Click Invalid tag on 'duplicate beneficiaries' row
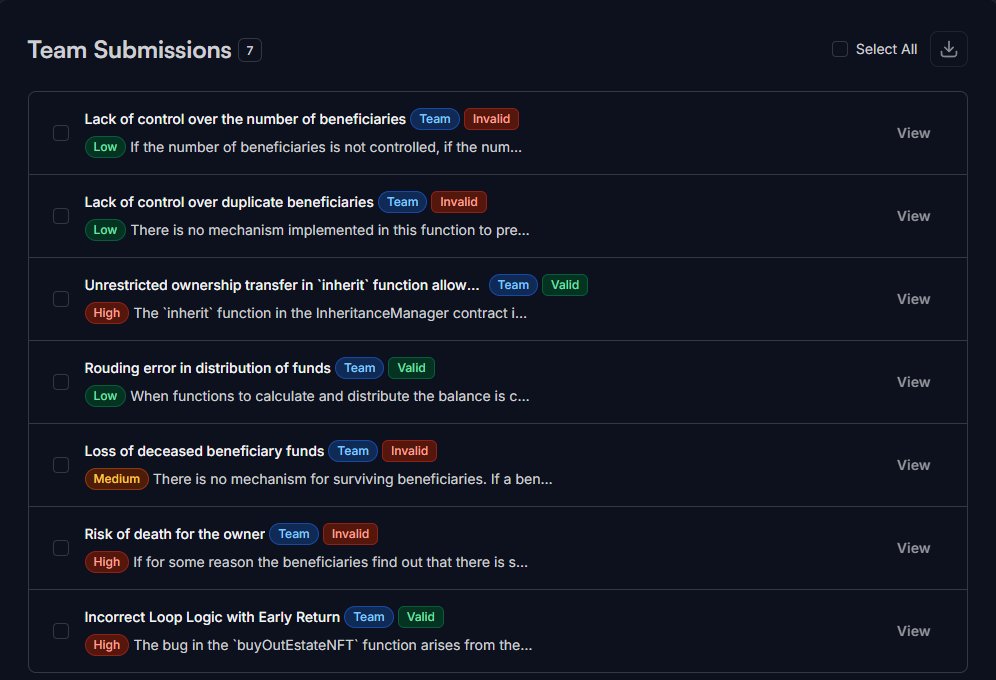This screenshot has height=680, width=996. 459,202
